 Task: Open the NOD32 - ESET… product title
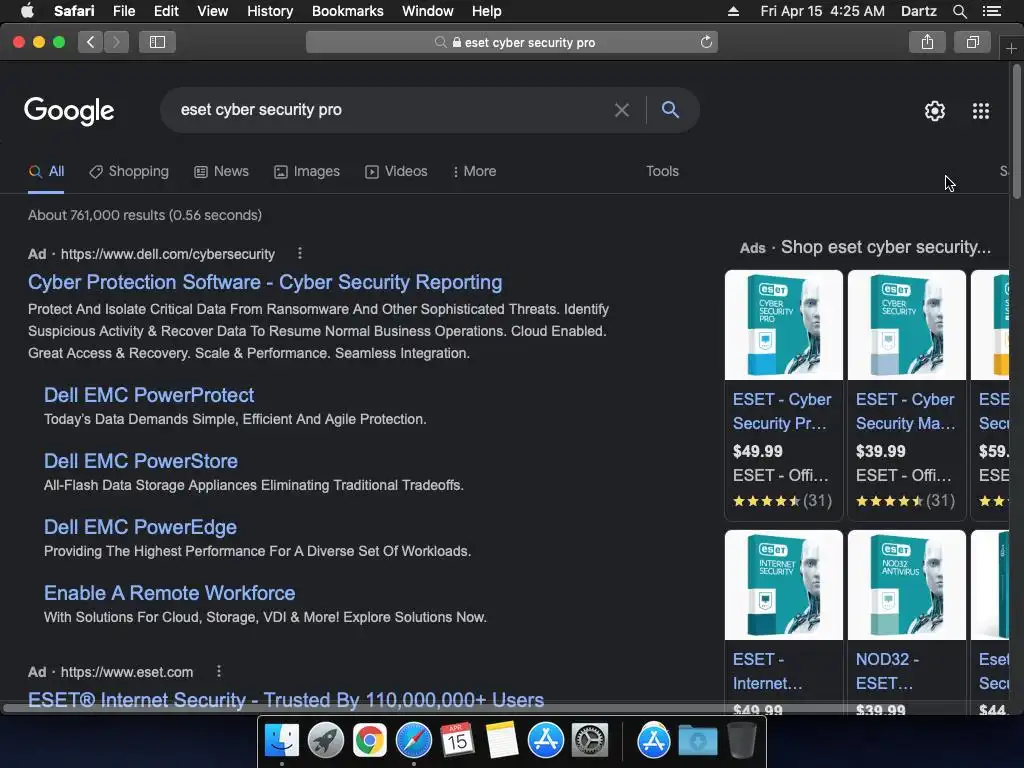(x=888, y=671)
